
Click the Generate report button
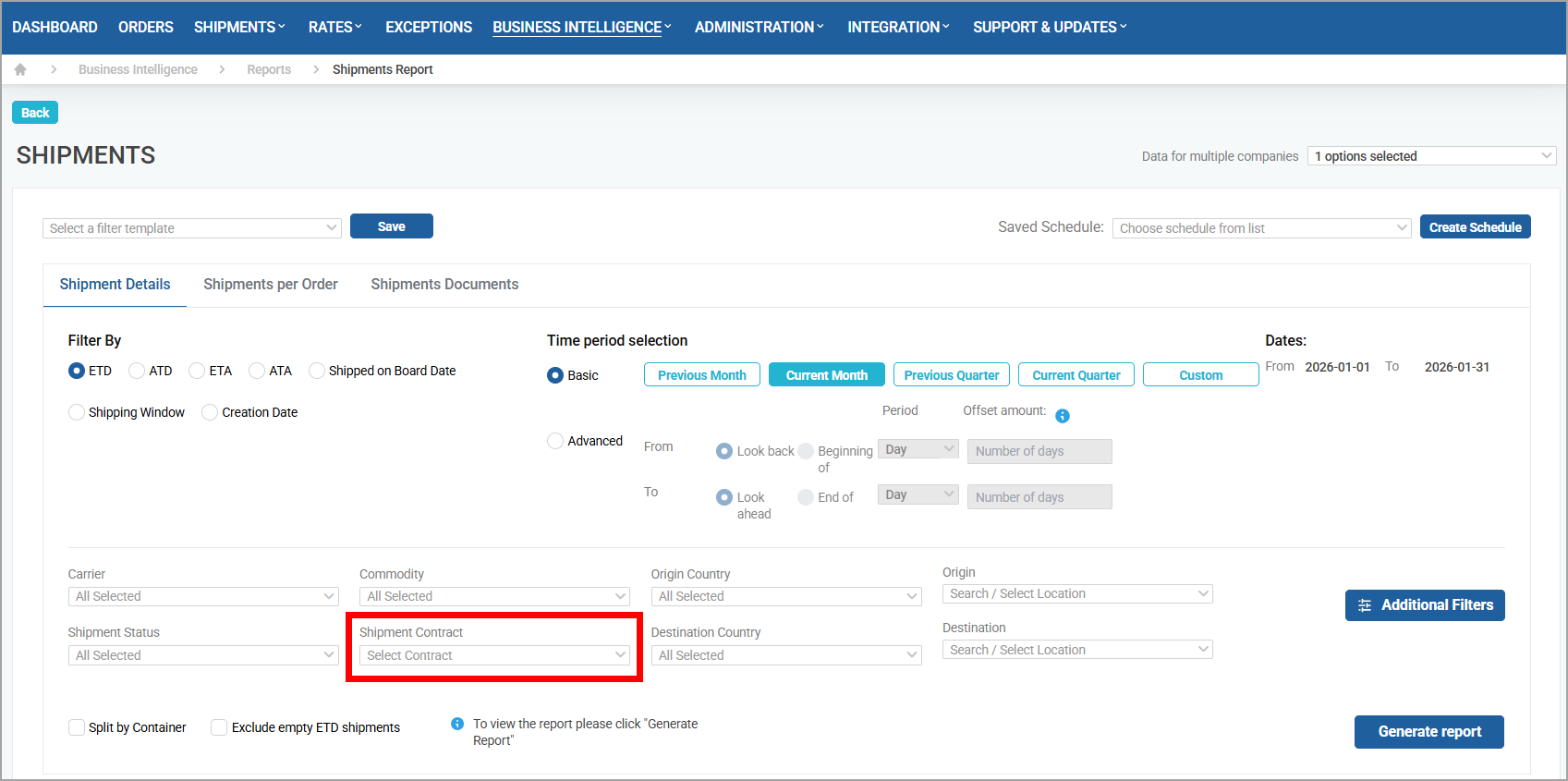point(1429,732)
